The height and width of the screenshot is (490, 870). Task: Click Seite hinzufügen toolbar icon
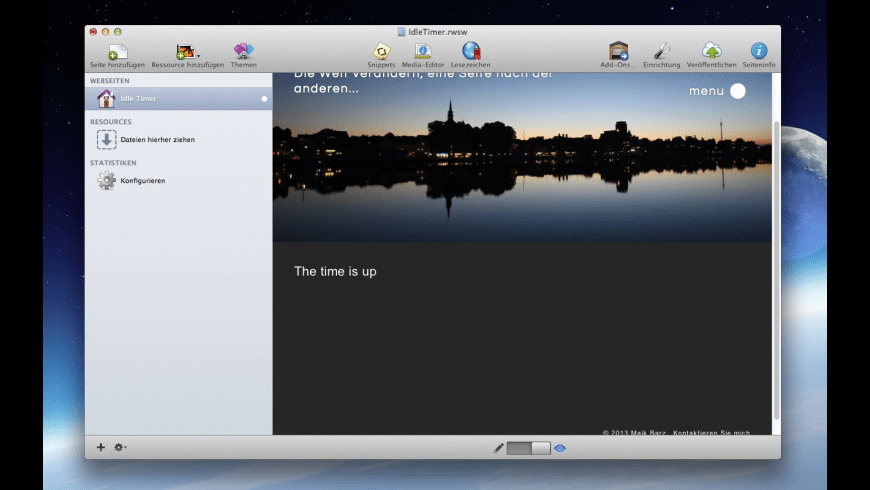(x=117, y=52)
